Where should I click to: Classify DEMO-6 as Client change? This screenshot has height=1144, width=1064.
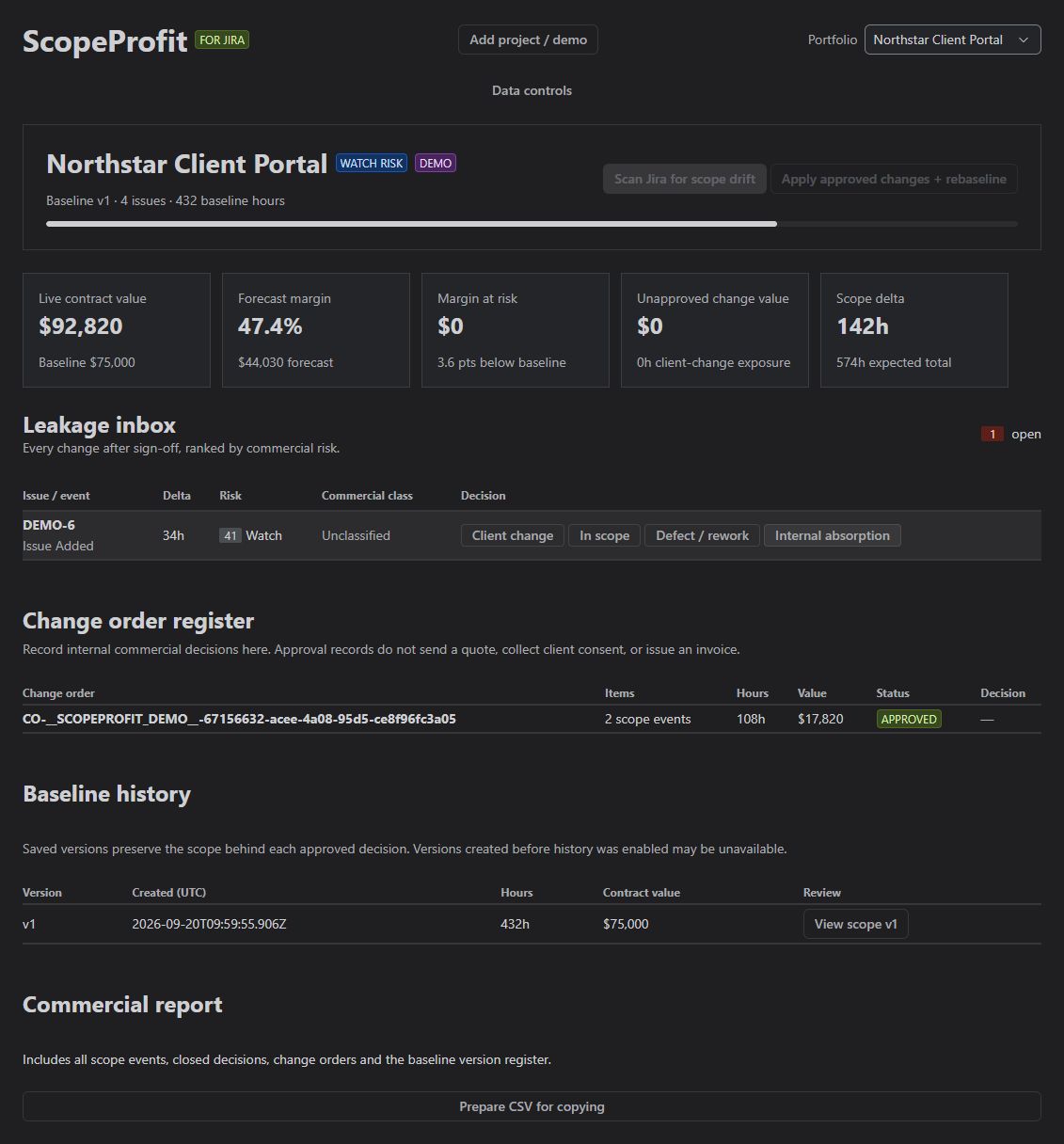[x=513, y=535]
